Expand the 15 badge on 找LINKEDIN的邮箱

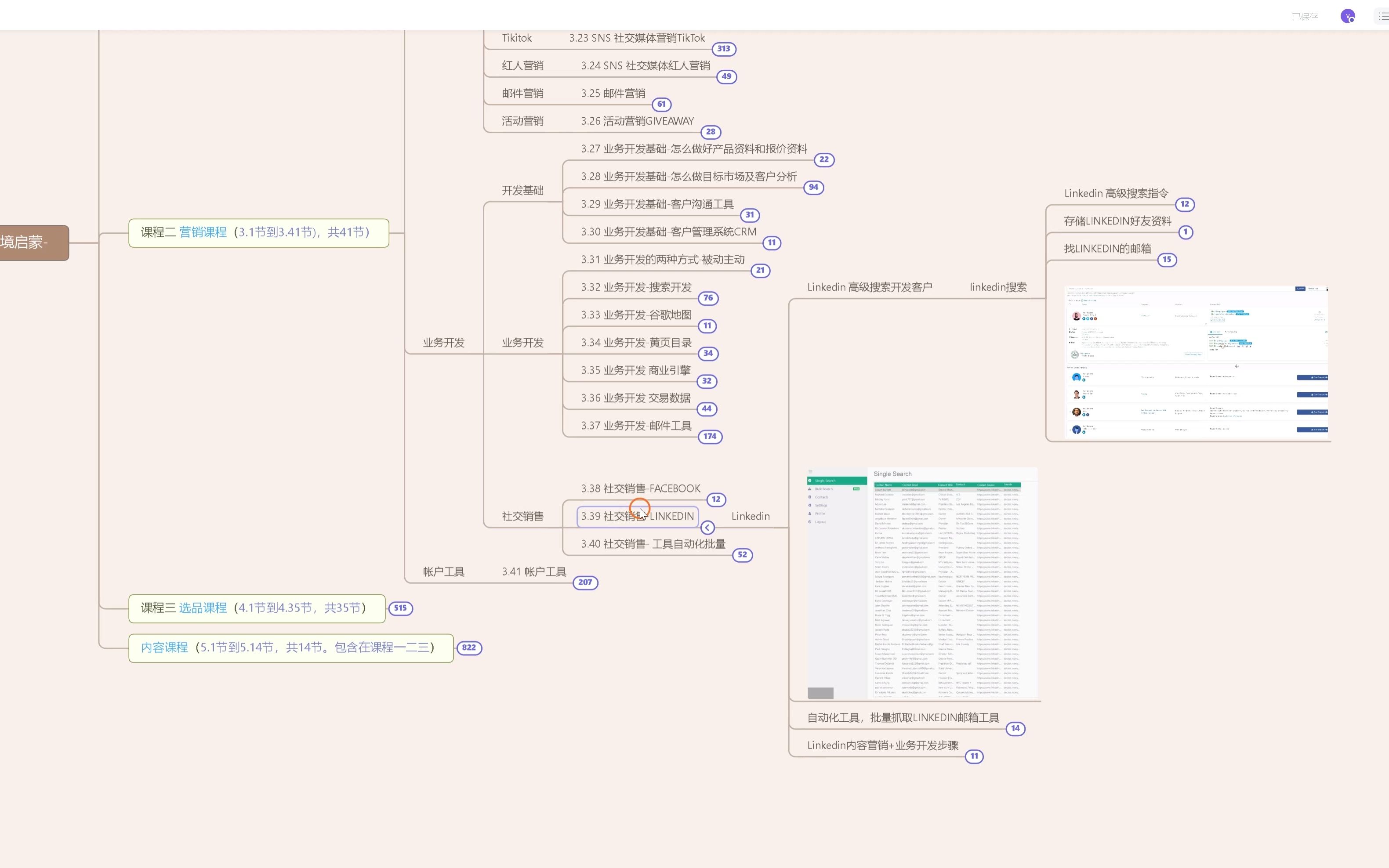click(x=1167, y=260)
